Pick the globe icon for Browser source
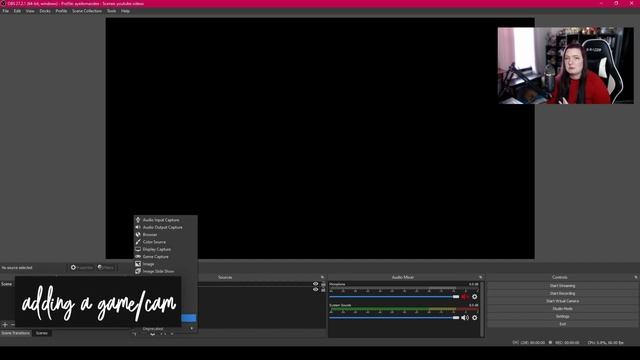The height and width of the screenshot is (360, 640). coord(138,234)
